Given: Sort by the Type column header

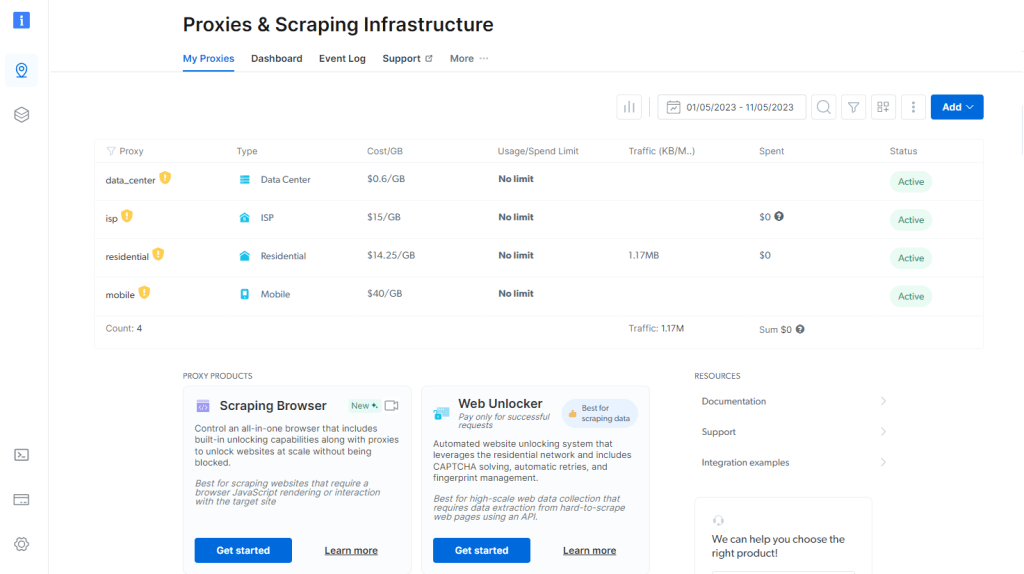Looking at the screenshot, I should [x=247, y=151].
